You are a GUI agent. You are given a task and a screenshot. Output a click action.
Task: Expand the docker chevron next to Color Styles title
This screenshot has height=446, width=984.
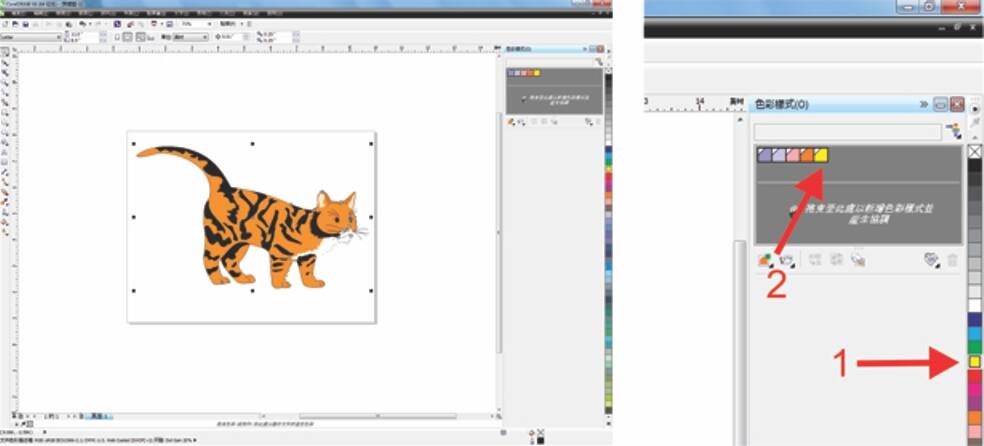[x=924, y=104]
